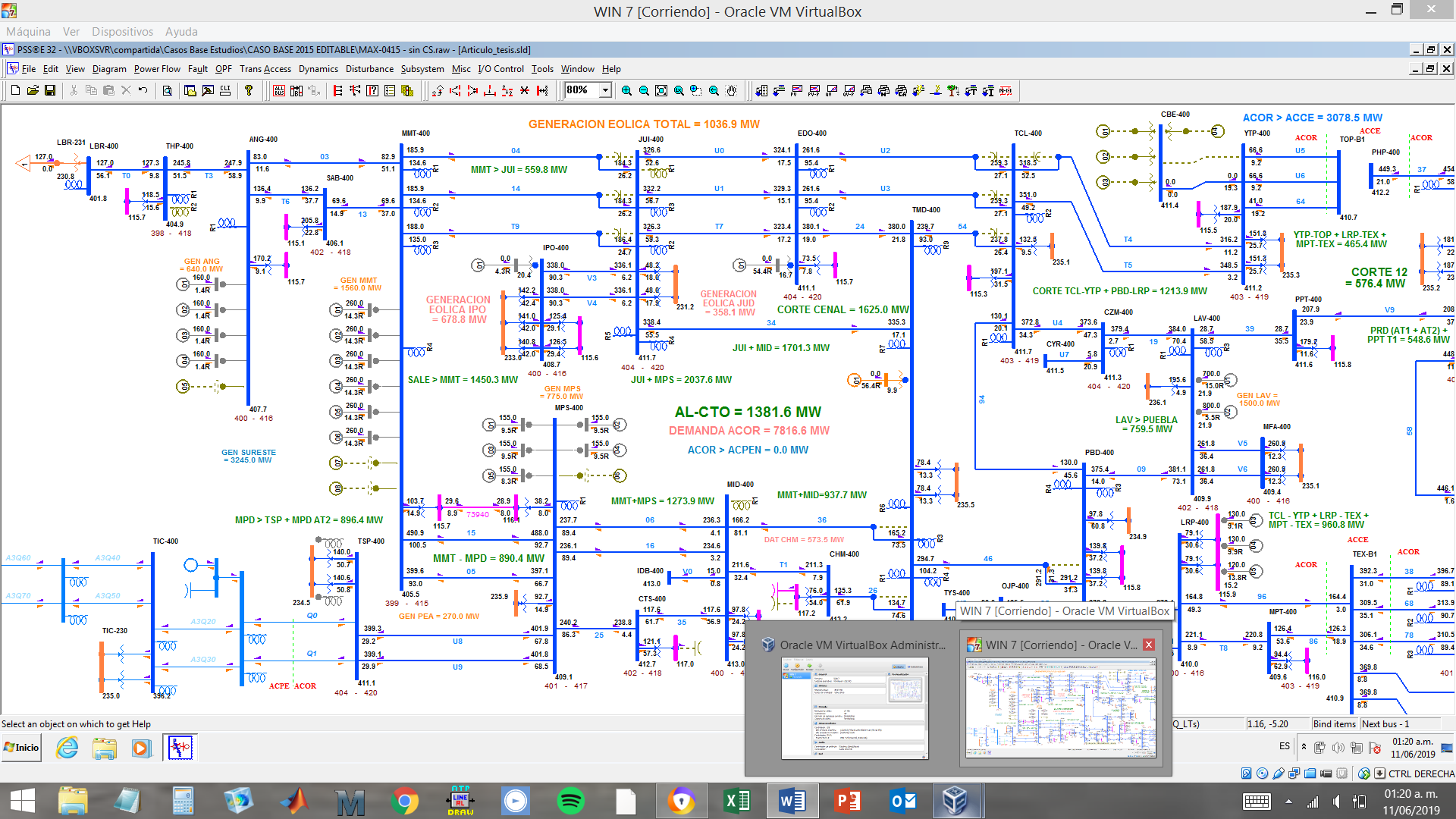Toggle the Bind items status bar field
1456x819 pixels.
tap(1334, 724)
